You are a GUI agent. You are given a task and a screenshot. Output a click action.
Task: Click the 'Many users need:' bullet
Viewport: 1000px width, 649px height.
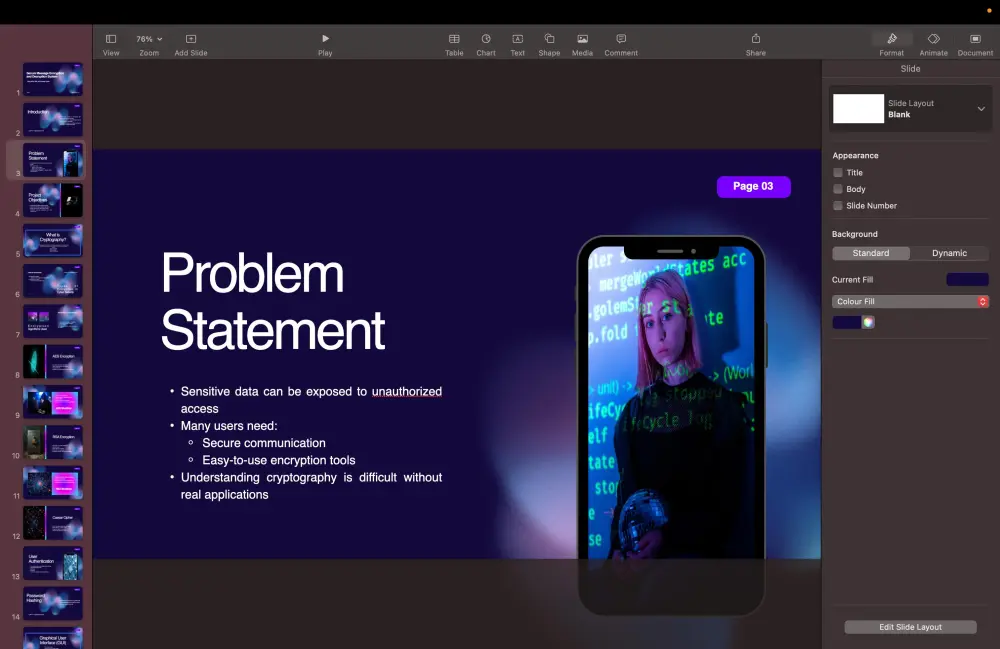click(229, 426)
